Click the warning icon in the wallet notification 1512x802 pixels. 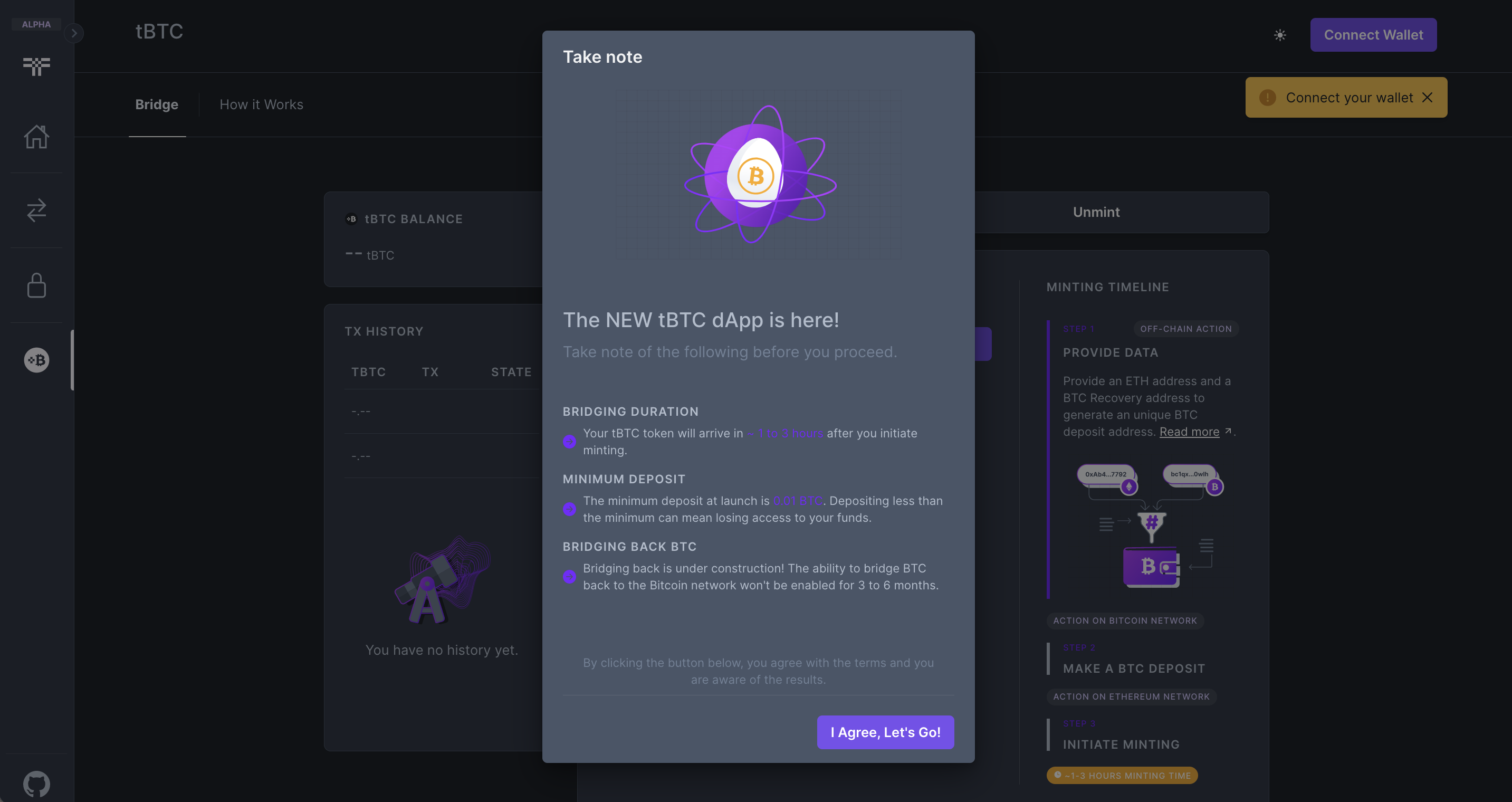[1268, 98]
